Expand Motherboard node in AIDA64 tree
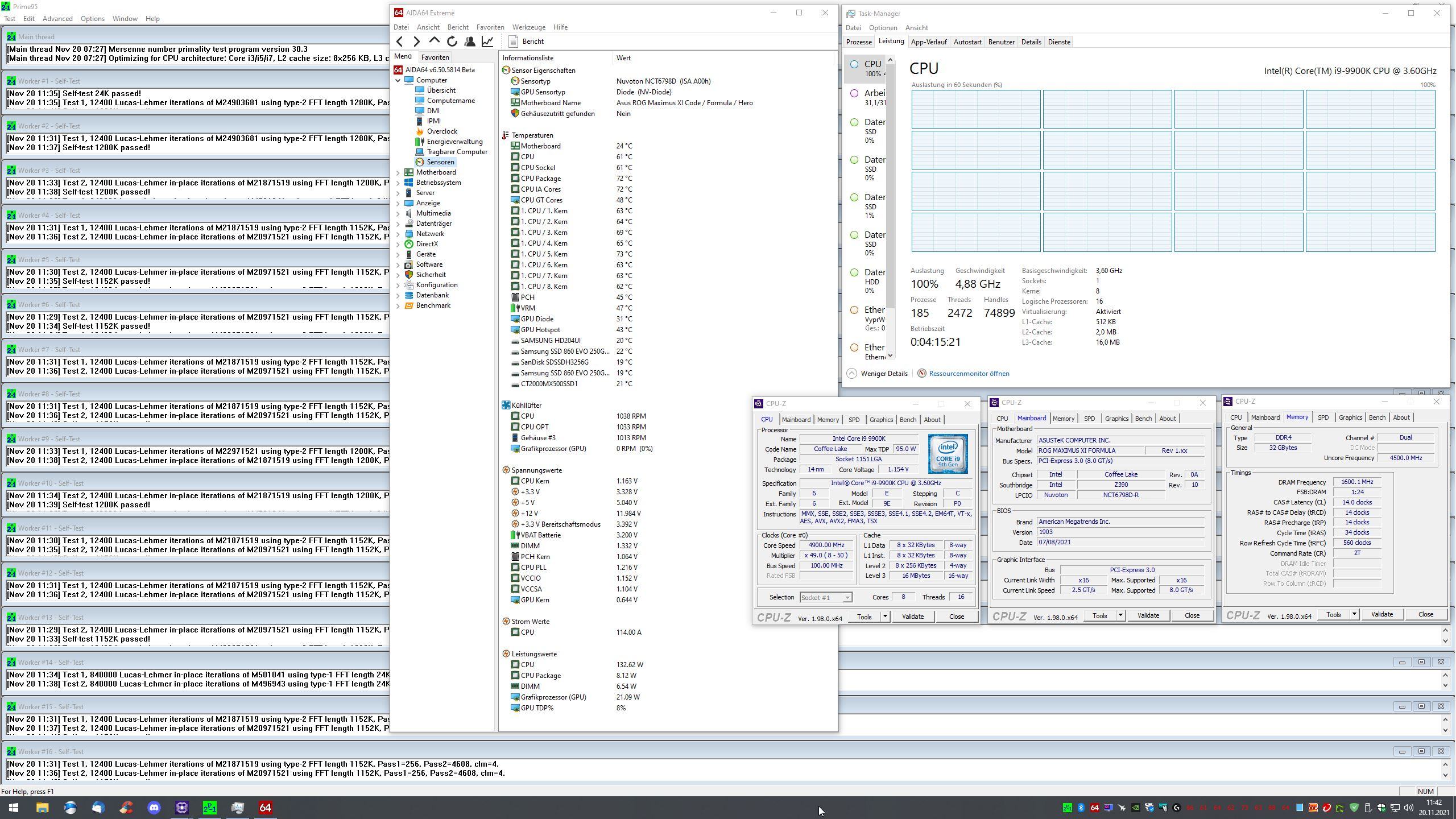The width and height of the screenshot is (1456, 819). pos(398,172)
